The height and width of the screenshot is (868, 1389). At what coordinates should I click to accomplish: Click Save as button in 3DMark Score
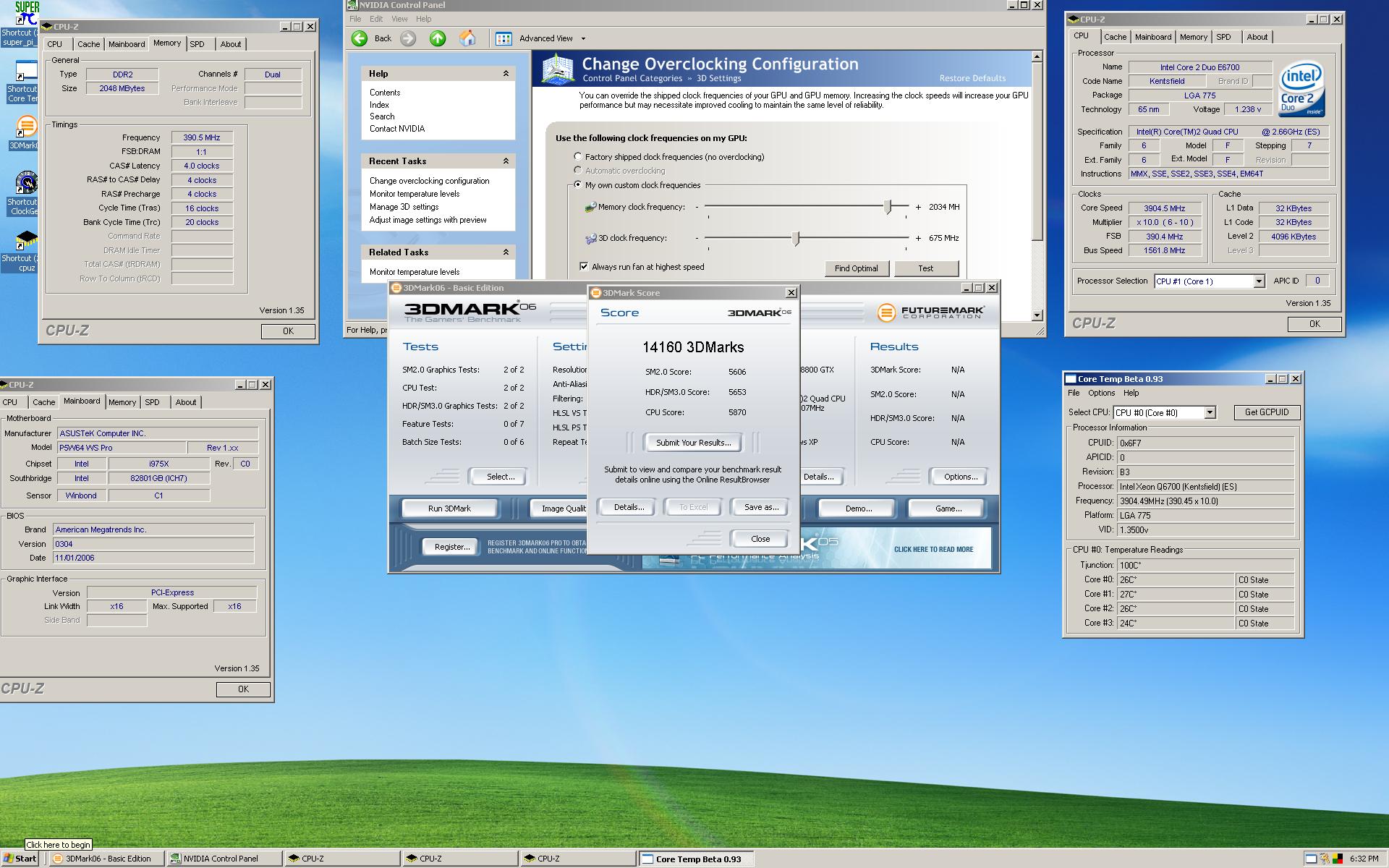click(761, 507)
